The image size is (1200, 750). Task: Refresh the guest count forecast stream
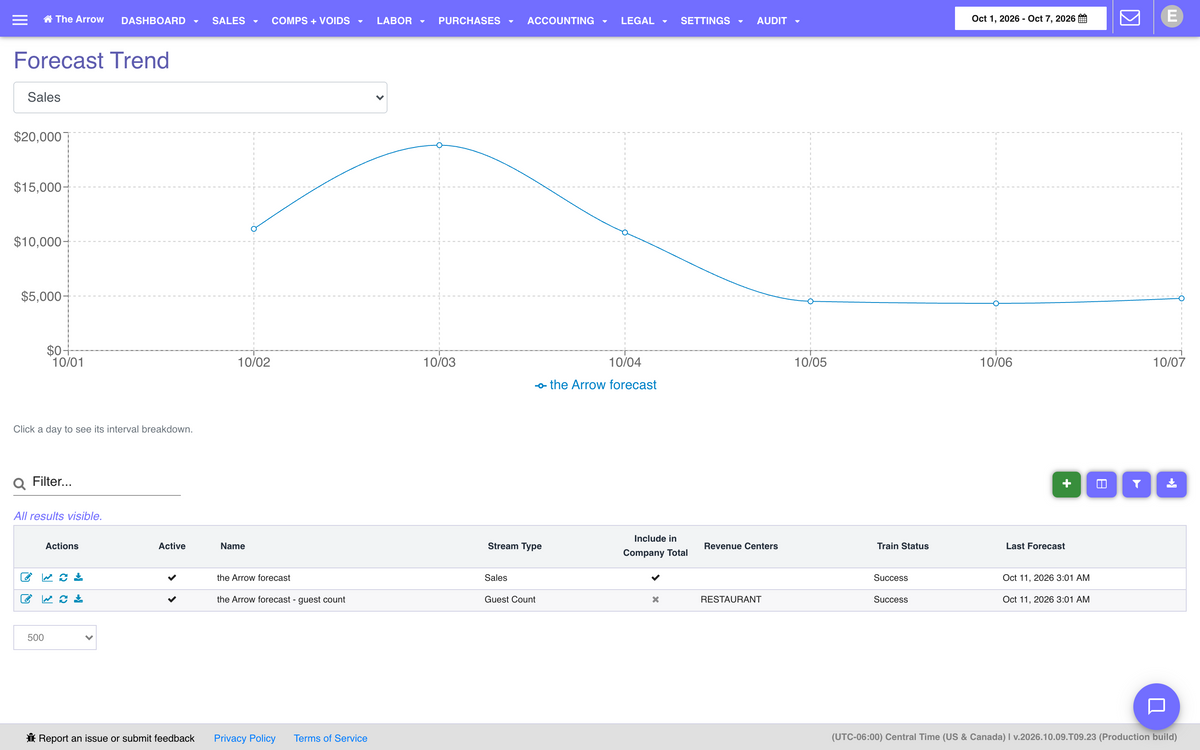pos(63,599)
